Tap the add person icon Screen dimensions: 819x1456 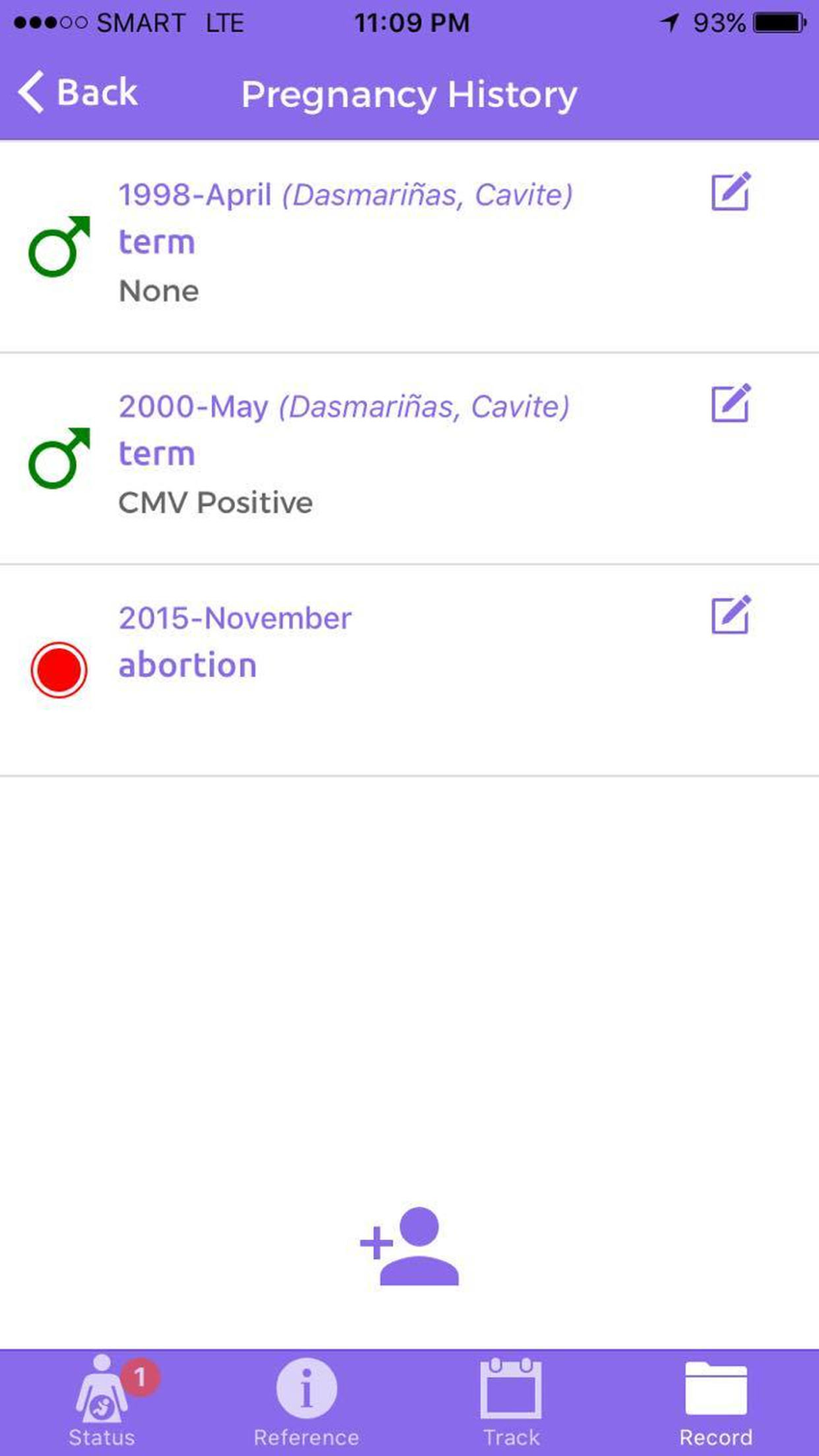tap(410, 1246)
